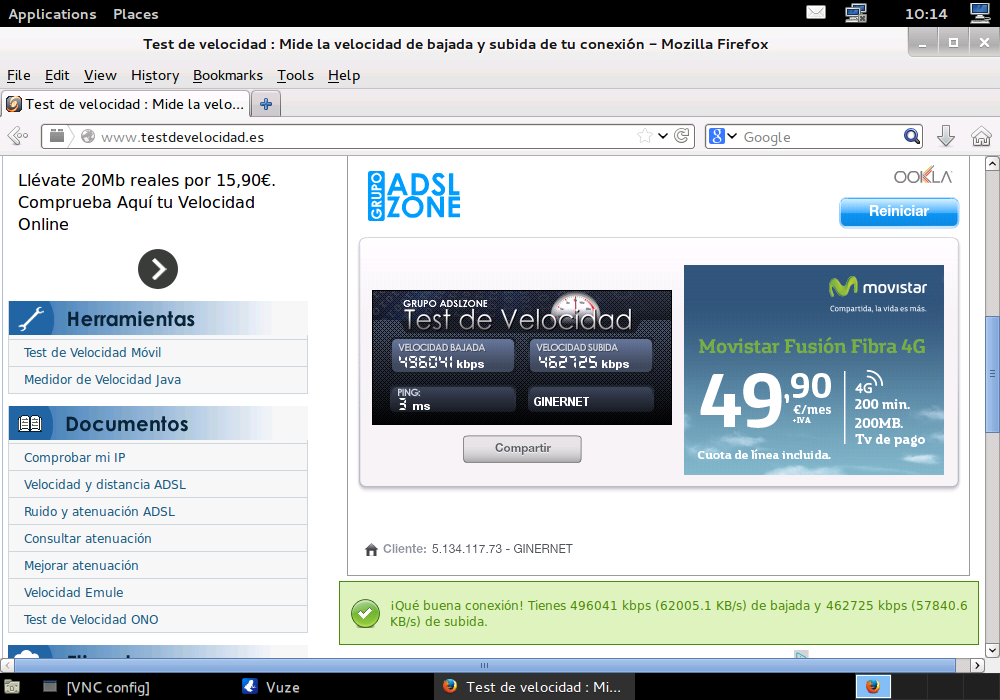Viewport: 1000px width, 700px height.
Task: Switch to the VNC config taskbar window
Action: [x=97, y=687]
